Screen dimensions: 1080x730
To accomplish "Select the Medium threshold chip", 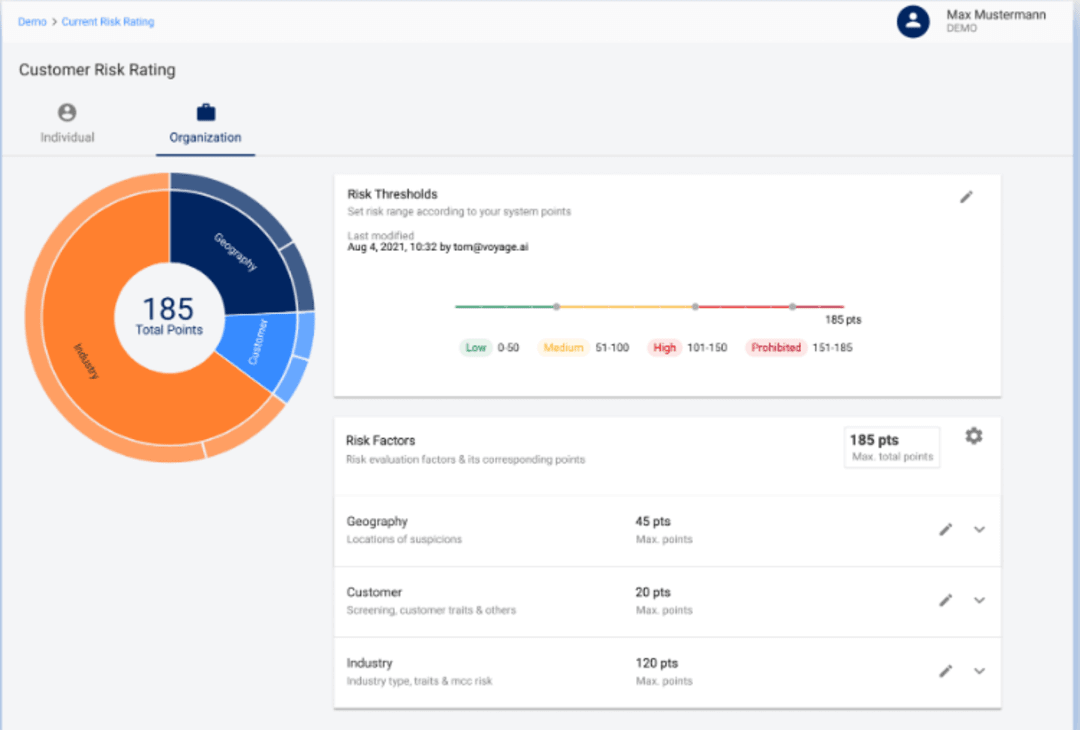I will coord(563,347).
